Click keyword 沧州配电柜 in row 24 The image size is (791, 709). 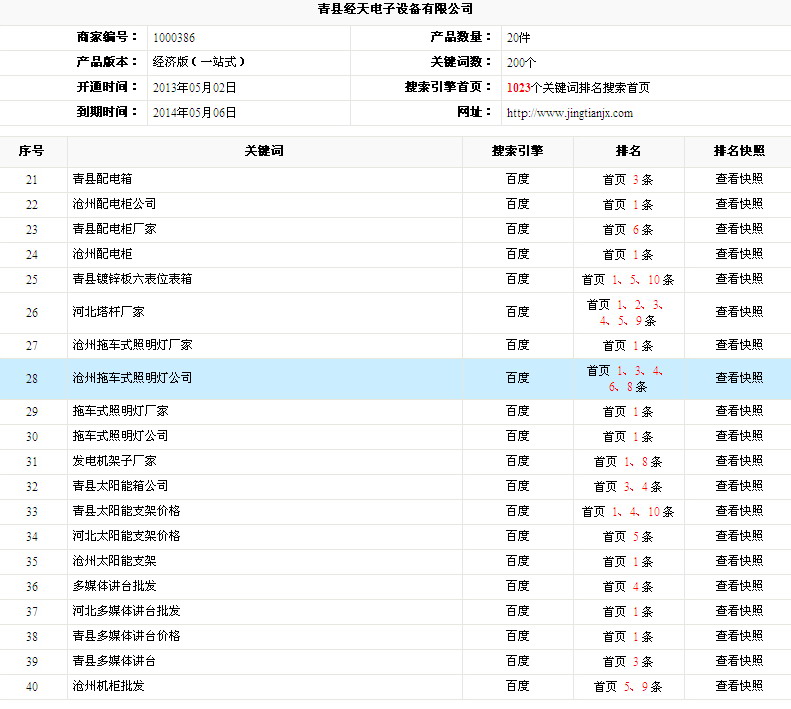coord(102,254)
